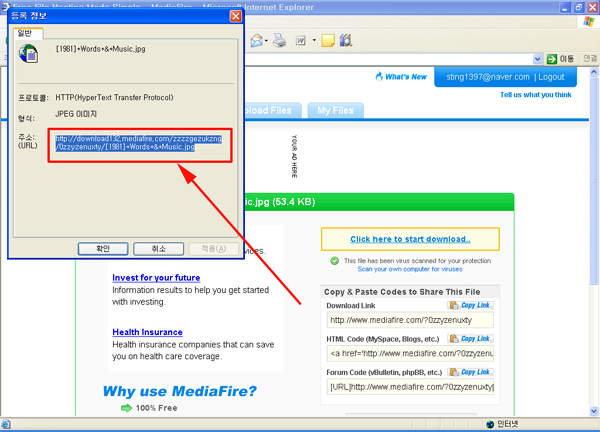Switch to the Upload Files tab
This screenshot has width=600, height=432.
pyautogui.click(x=273, y=111)
